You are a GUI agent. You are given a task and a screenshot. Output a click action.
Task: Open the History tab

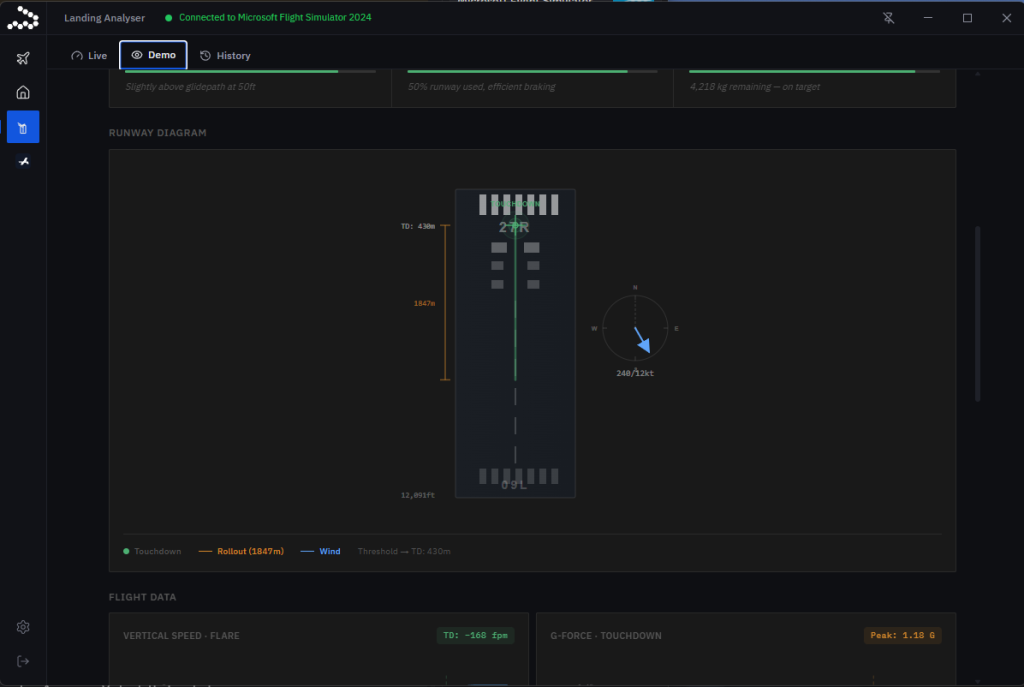point(225,56)
